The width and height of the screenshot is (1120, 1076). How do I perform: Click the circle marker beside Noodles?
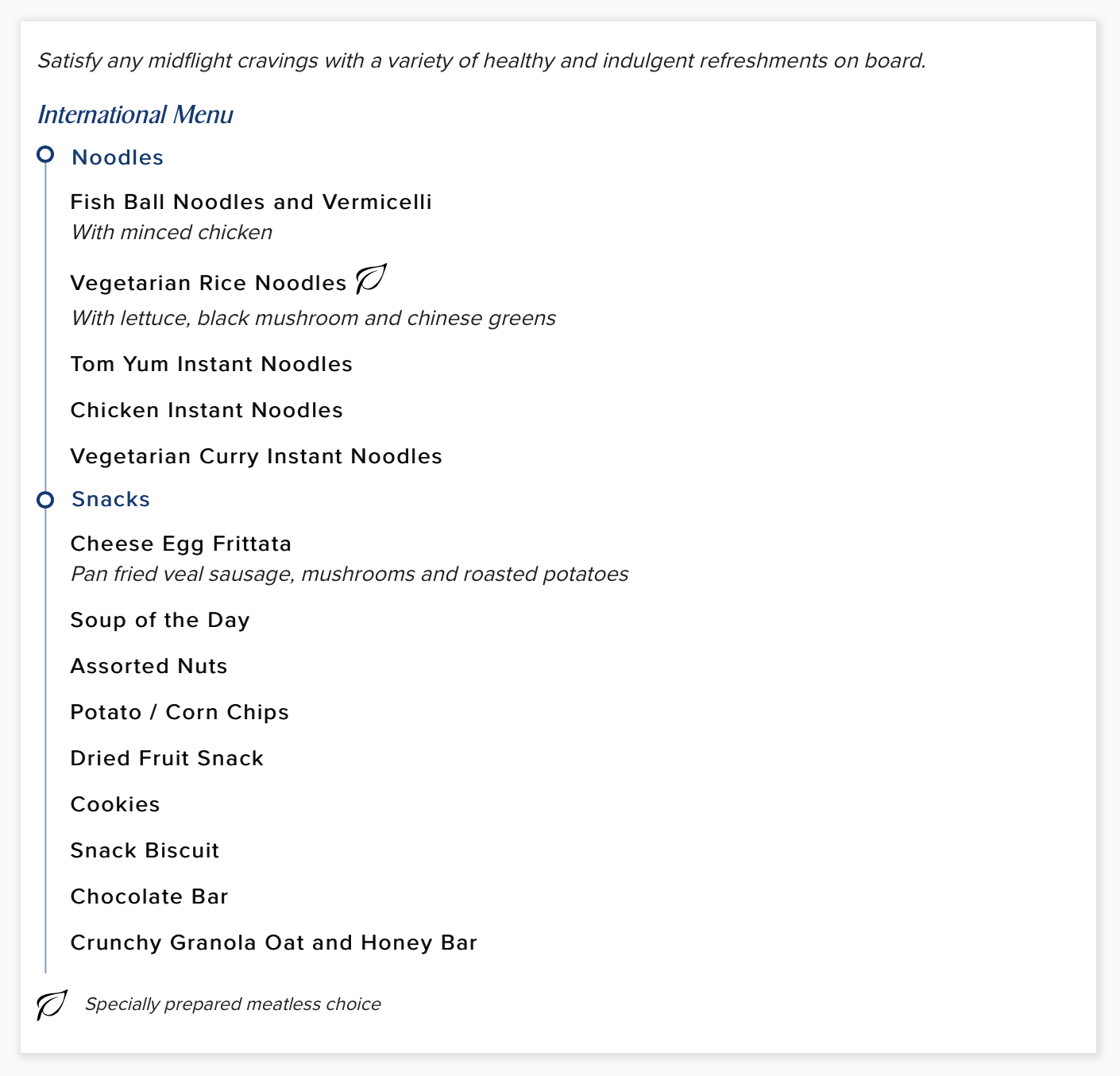(x=45, y=154)
